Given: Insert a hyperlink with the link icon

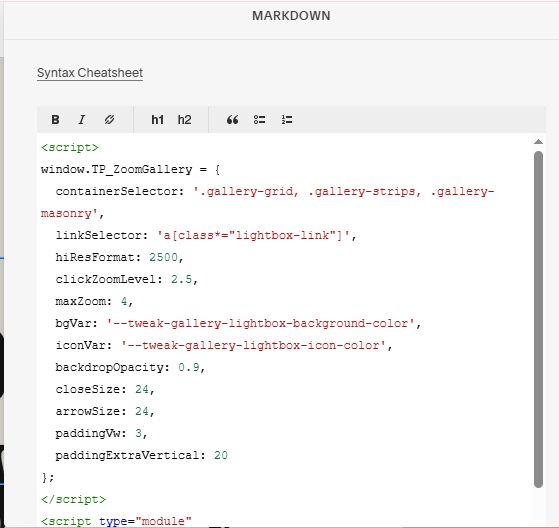Looking at the screenshot, I should pos(109,120).
